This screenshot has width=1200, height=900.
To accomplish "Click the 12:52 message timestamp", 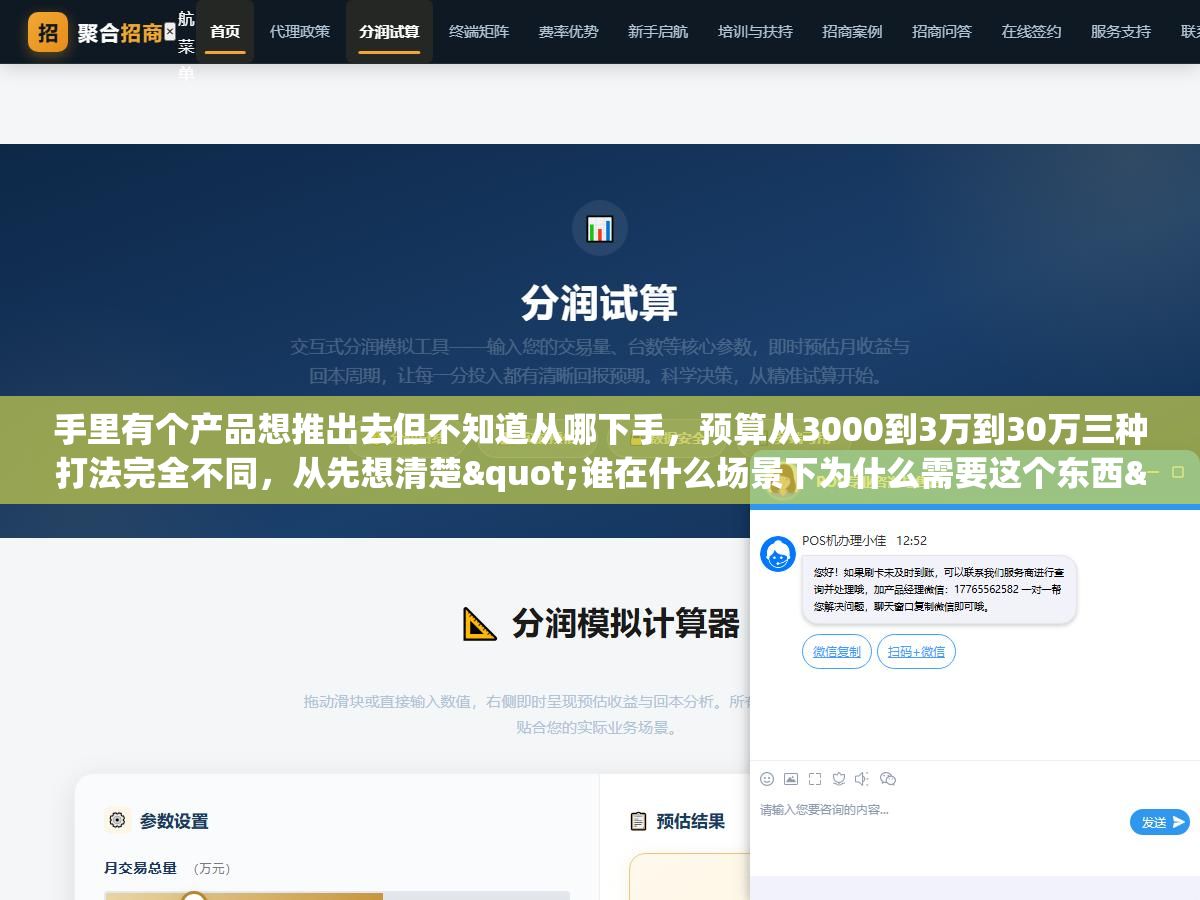I will (x=911, y=540).
